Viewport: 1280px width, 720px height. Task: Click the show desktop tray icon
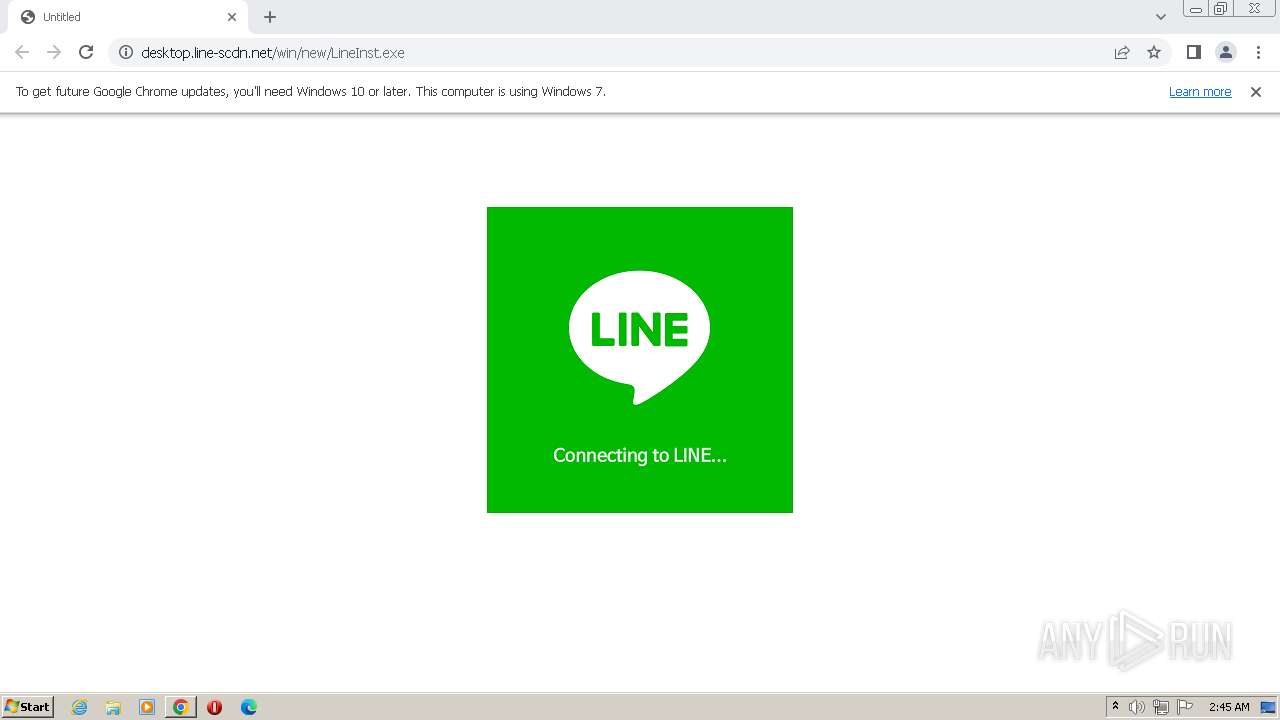(x=1269, y=707)
